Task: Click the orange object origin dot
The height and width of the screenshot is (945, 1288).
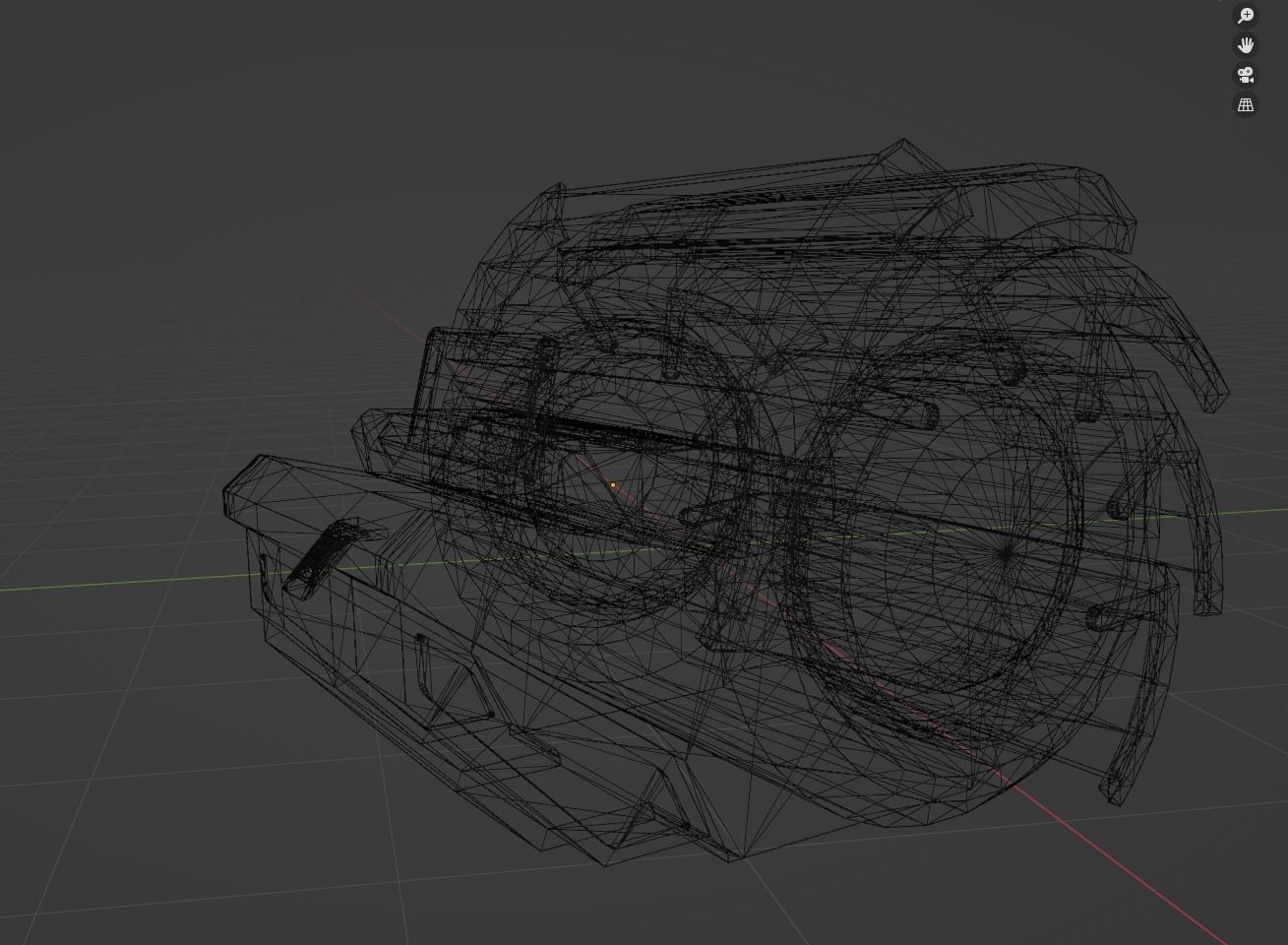Action: tap(613, 484)
